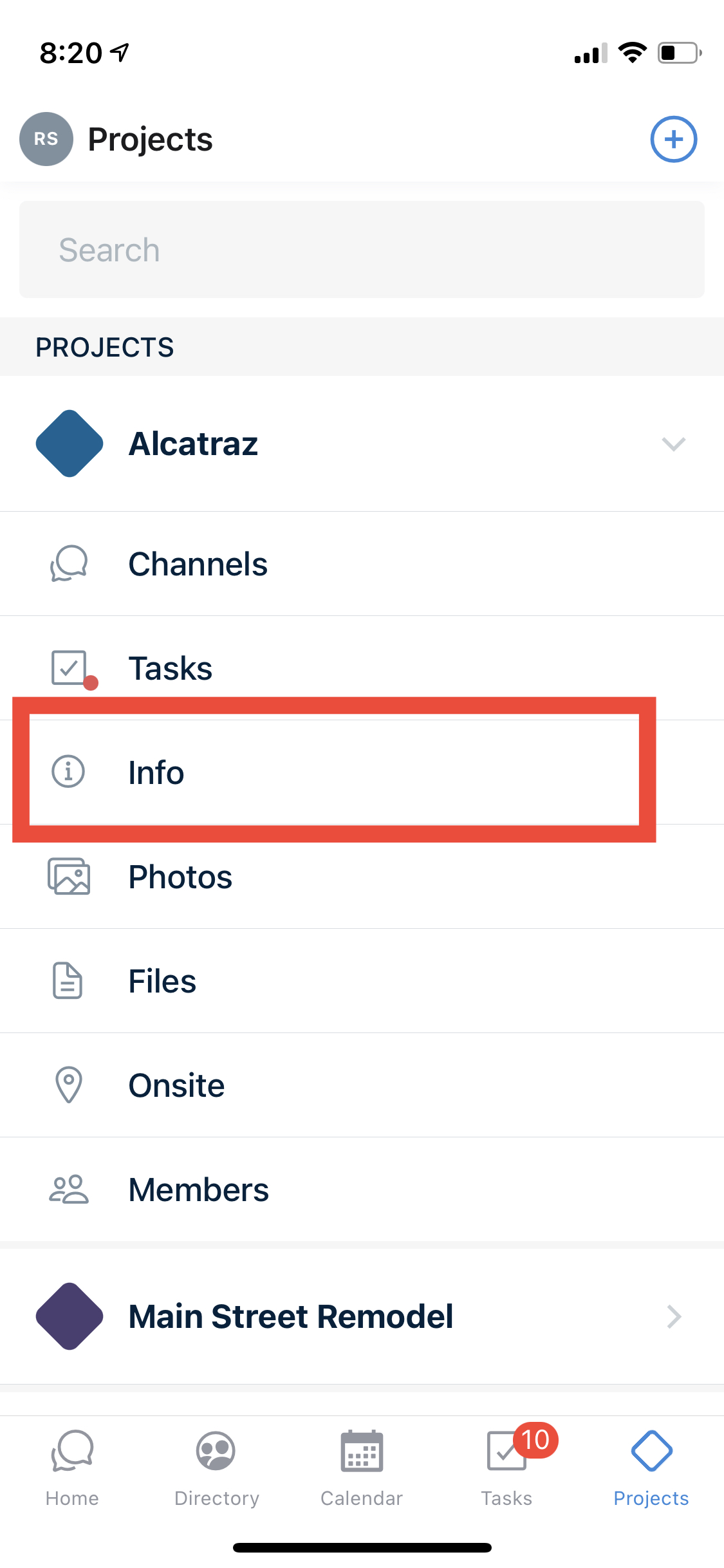Open Files with the document icon
Image resolution: width=724 pixels, height=1568 pixels.
(362, 981)
